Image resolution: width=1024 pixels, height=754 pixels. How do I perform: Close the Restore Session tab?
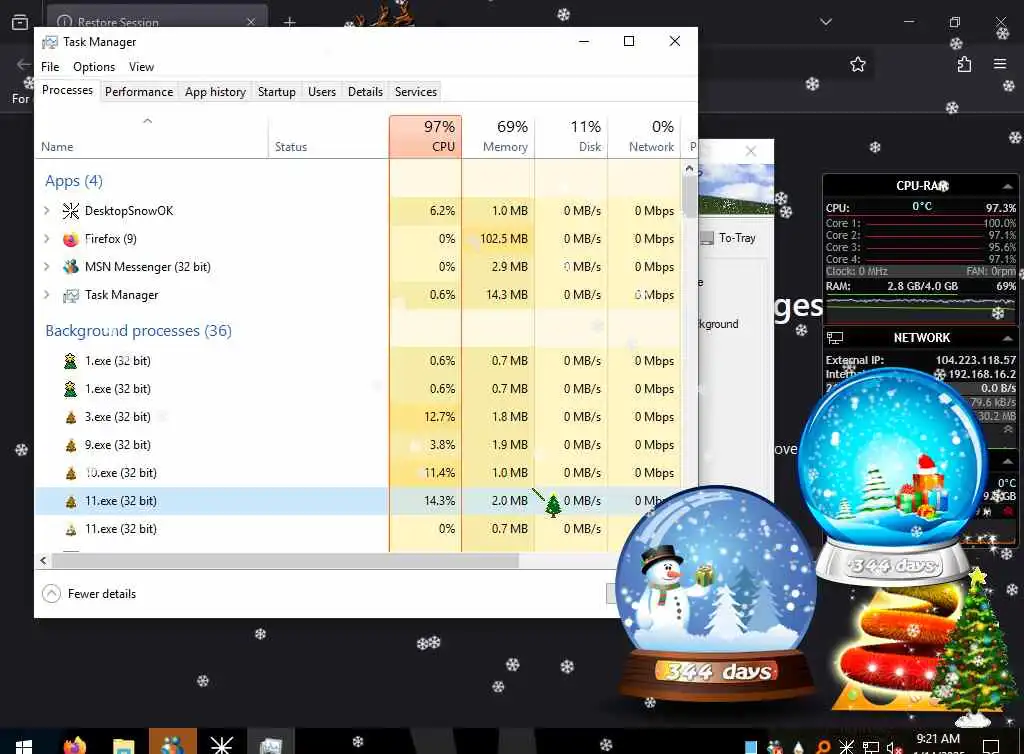coord(251,22)
